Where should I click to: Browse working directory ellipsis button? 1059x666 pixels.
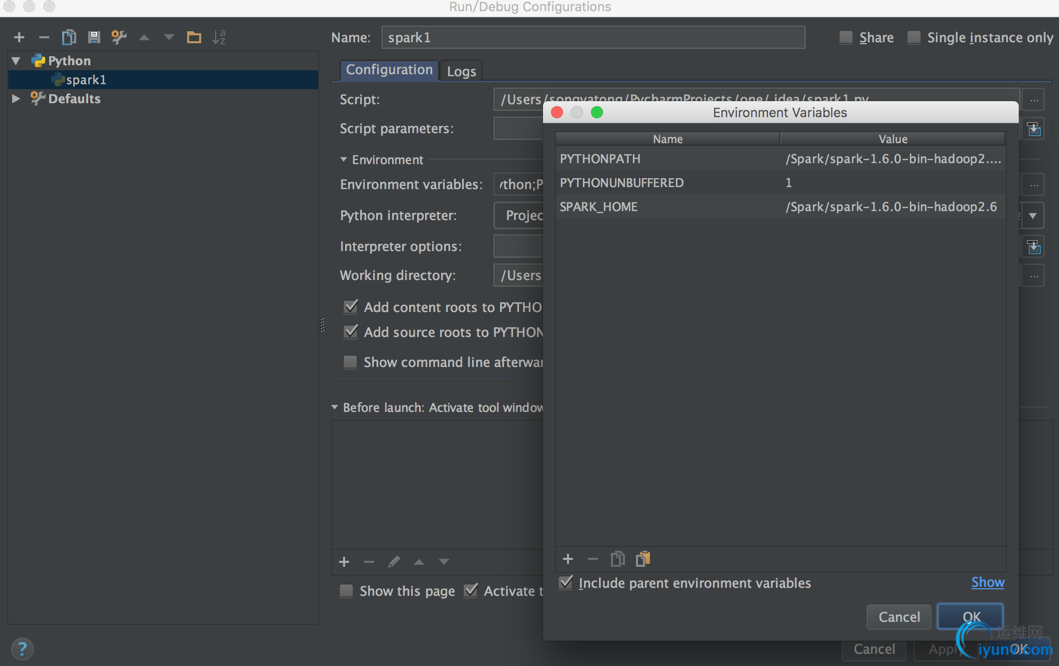pos(1033,276)
